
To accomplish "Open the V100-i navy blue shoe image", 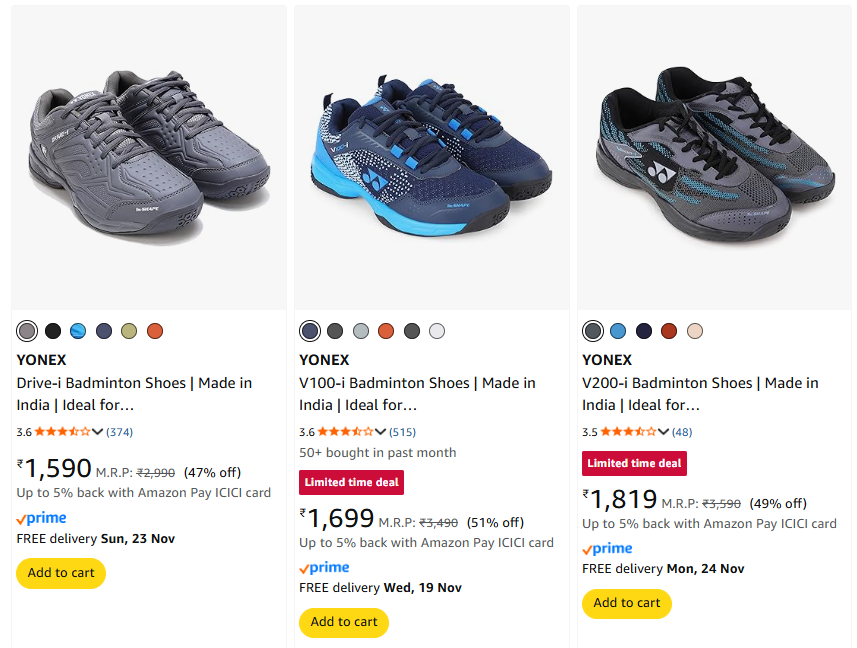I will click(431, 158).
